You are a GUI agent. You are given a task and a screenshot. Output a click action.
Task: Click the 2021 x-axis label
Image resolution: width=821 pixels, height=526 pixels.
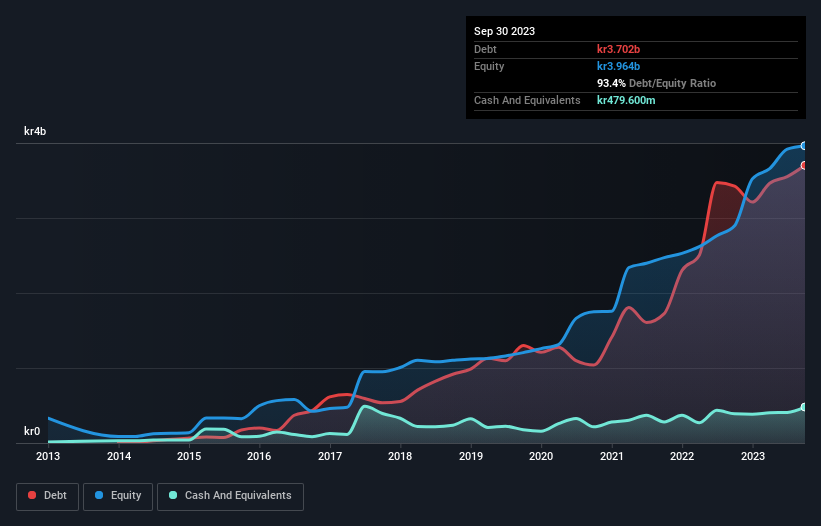coord(612,456)
